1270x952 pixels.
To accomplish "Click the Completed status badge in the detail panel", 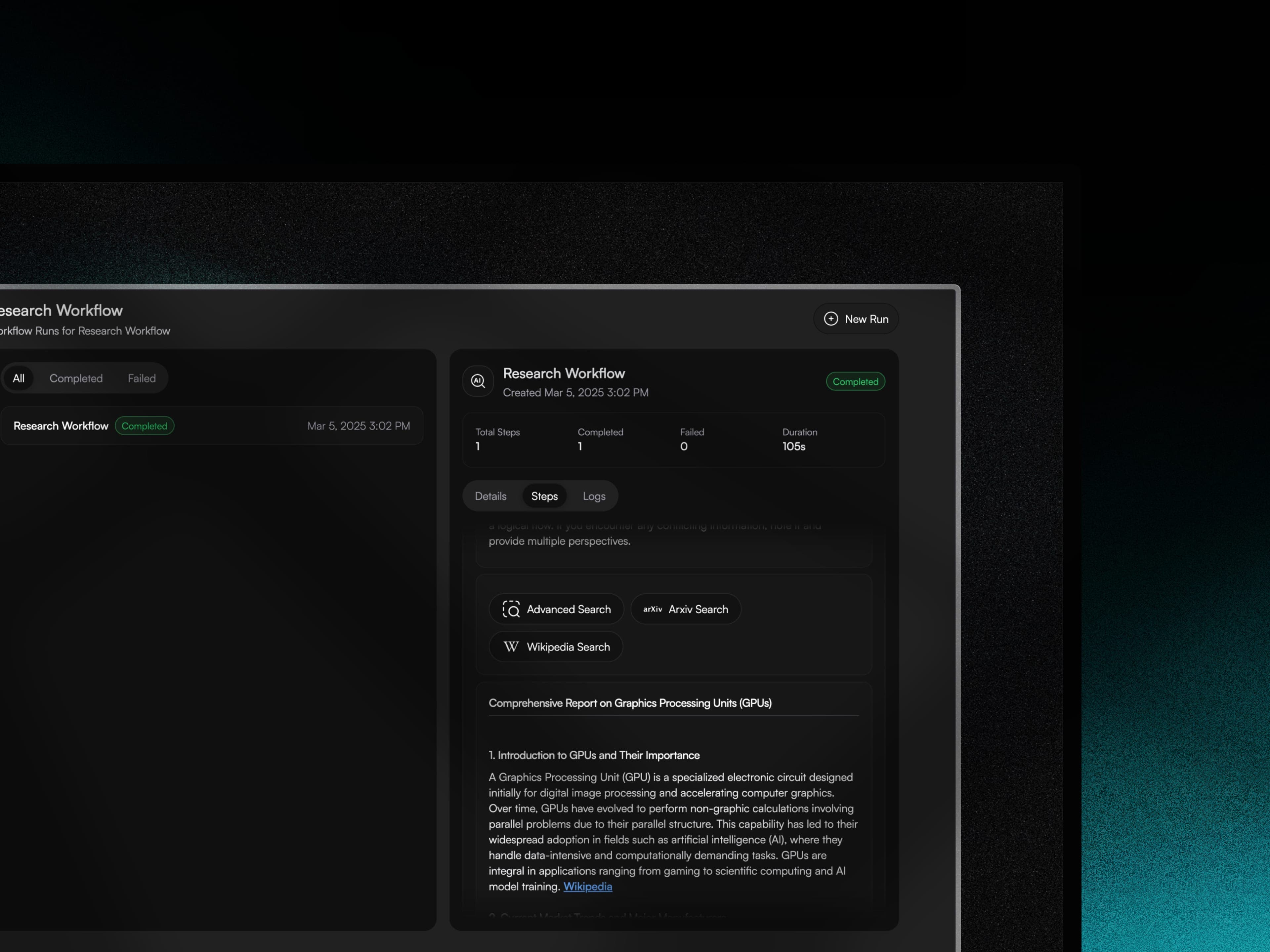I will point(856,381).
